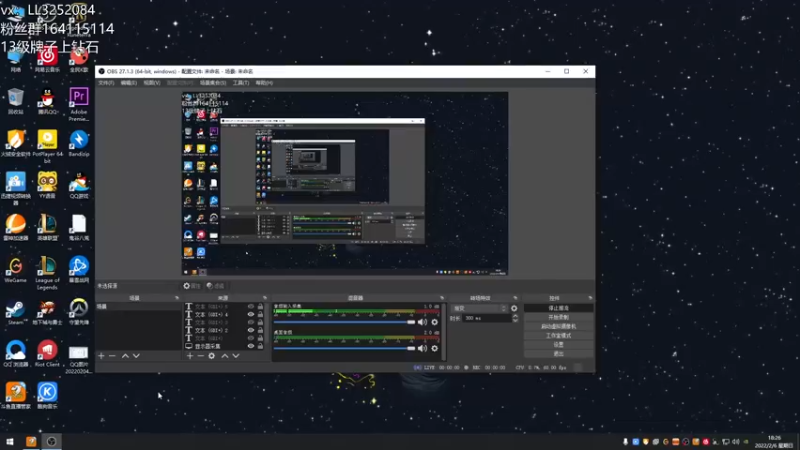Click OBS icon in the taskbar

pos(52,441)
